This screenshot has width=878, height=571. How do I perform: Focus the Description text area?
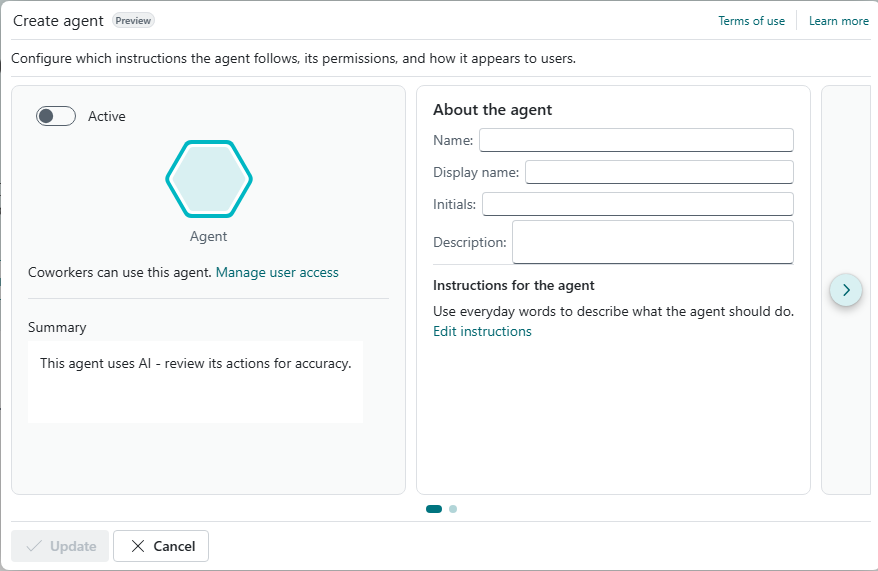pyautogui.click(x=652, y=242)
